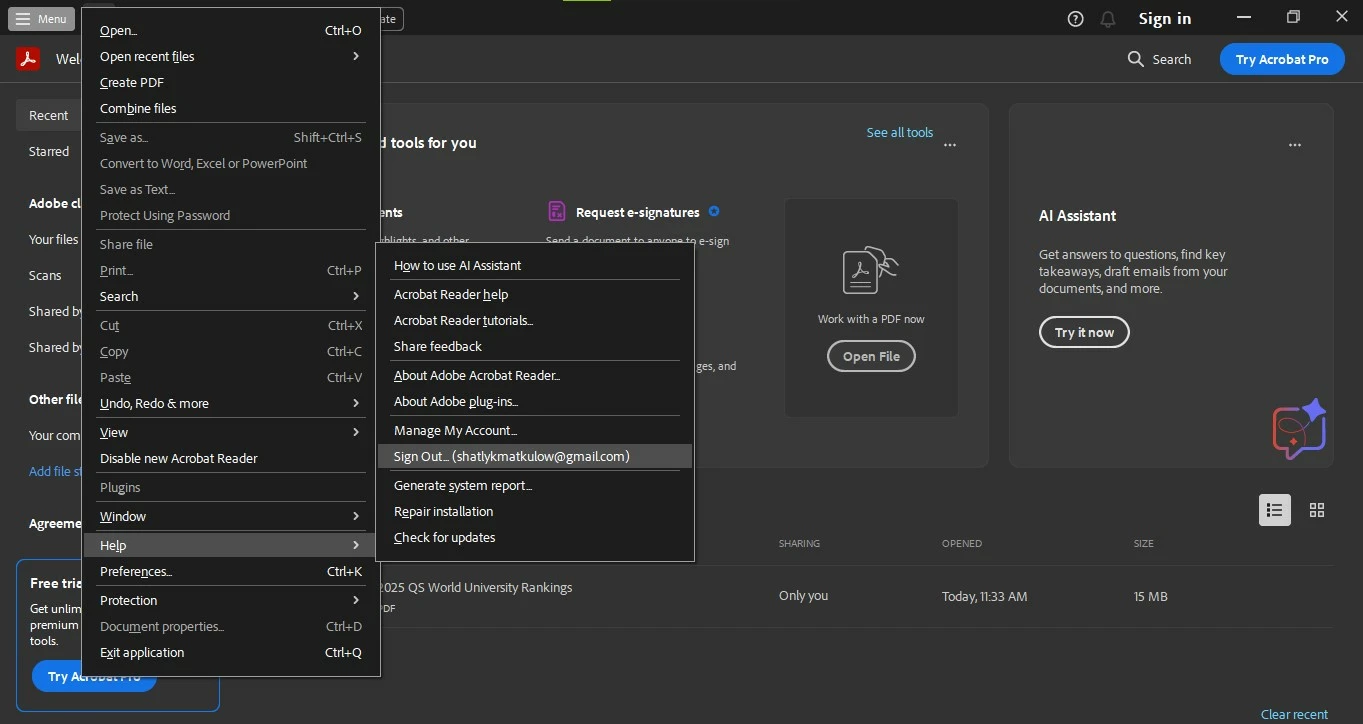Click the hamburger Menu button
Screen dimensions: 1363x724
click(42, 19)
